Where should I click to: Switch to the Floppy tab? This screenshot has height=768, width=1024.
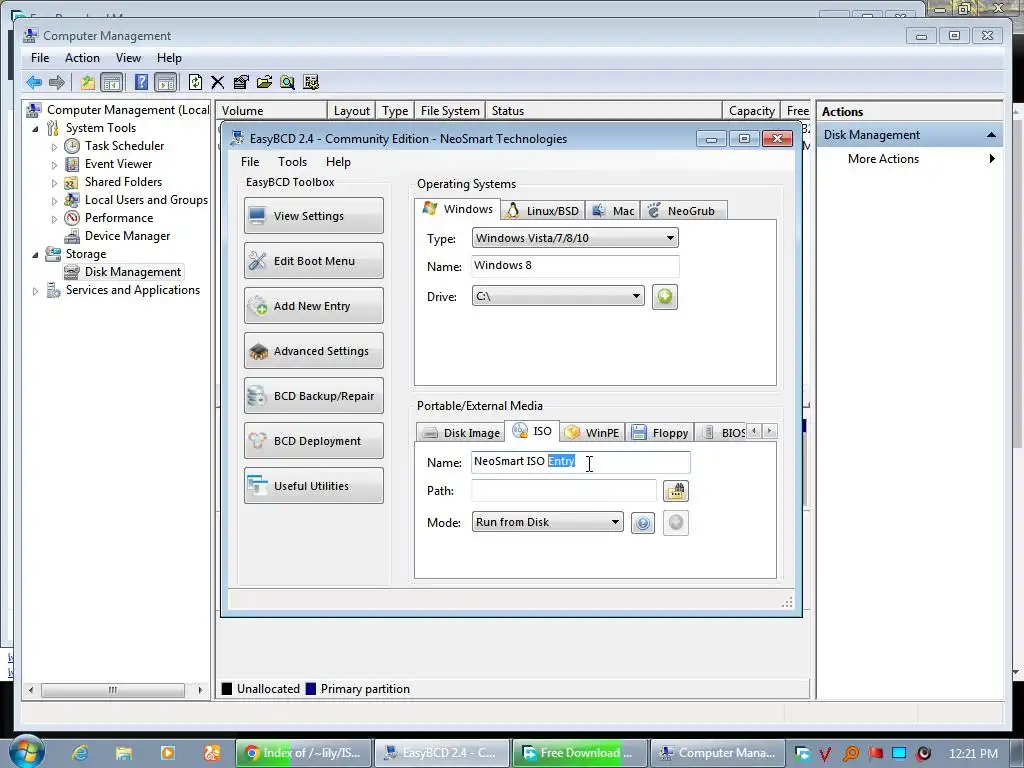[x=660, y=433]
